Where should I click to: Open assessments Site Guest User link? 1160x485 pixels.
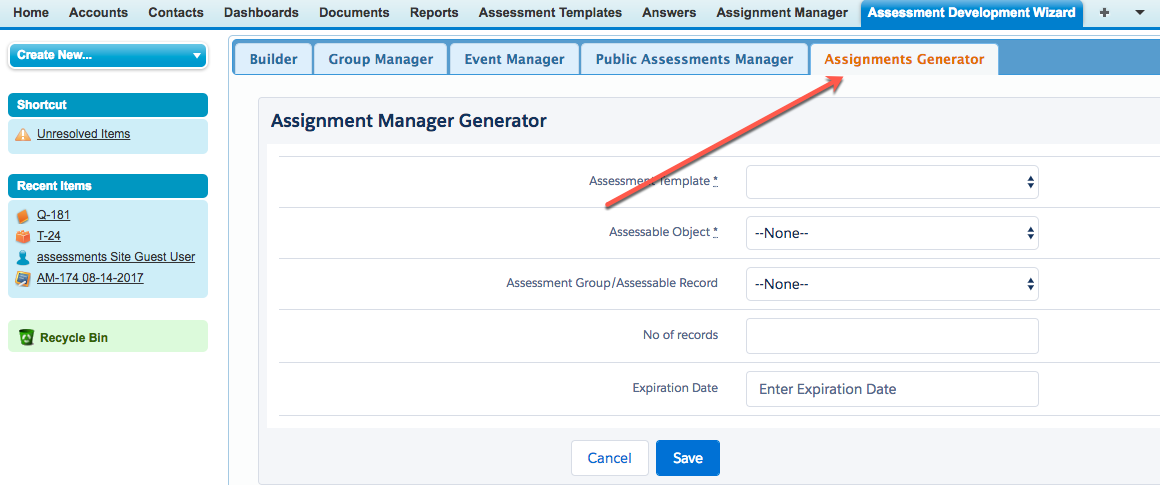pyautogui.click(x=116, y=257)
